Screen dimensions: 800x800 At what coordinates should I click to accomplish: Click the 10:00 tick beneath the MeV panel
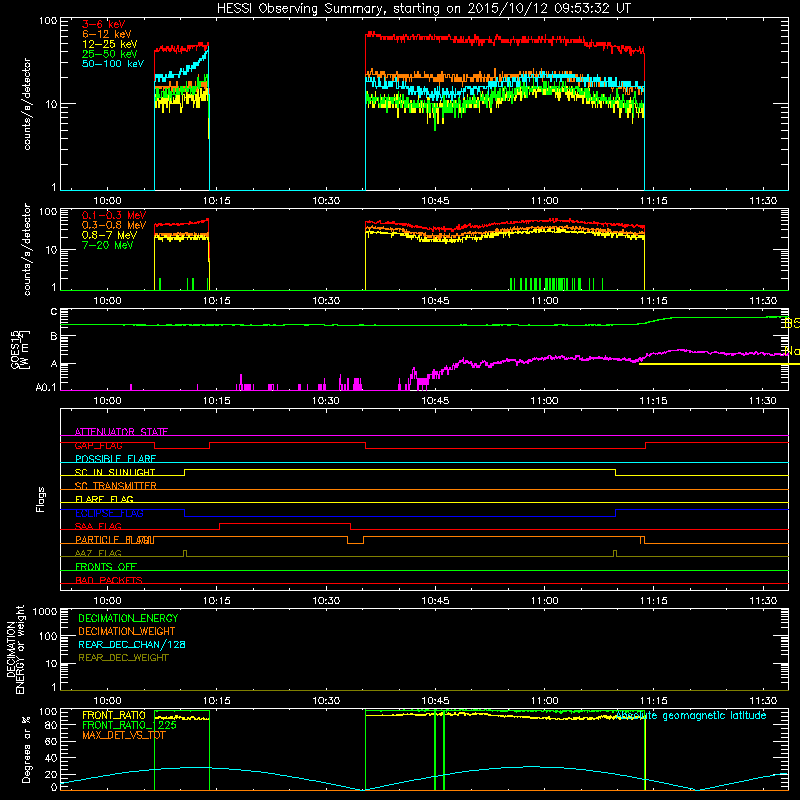[x=107, y=301]
